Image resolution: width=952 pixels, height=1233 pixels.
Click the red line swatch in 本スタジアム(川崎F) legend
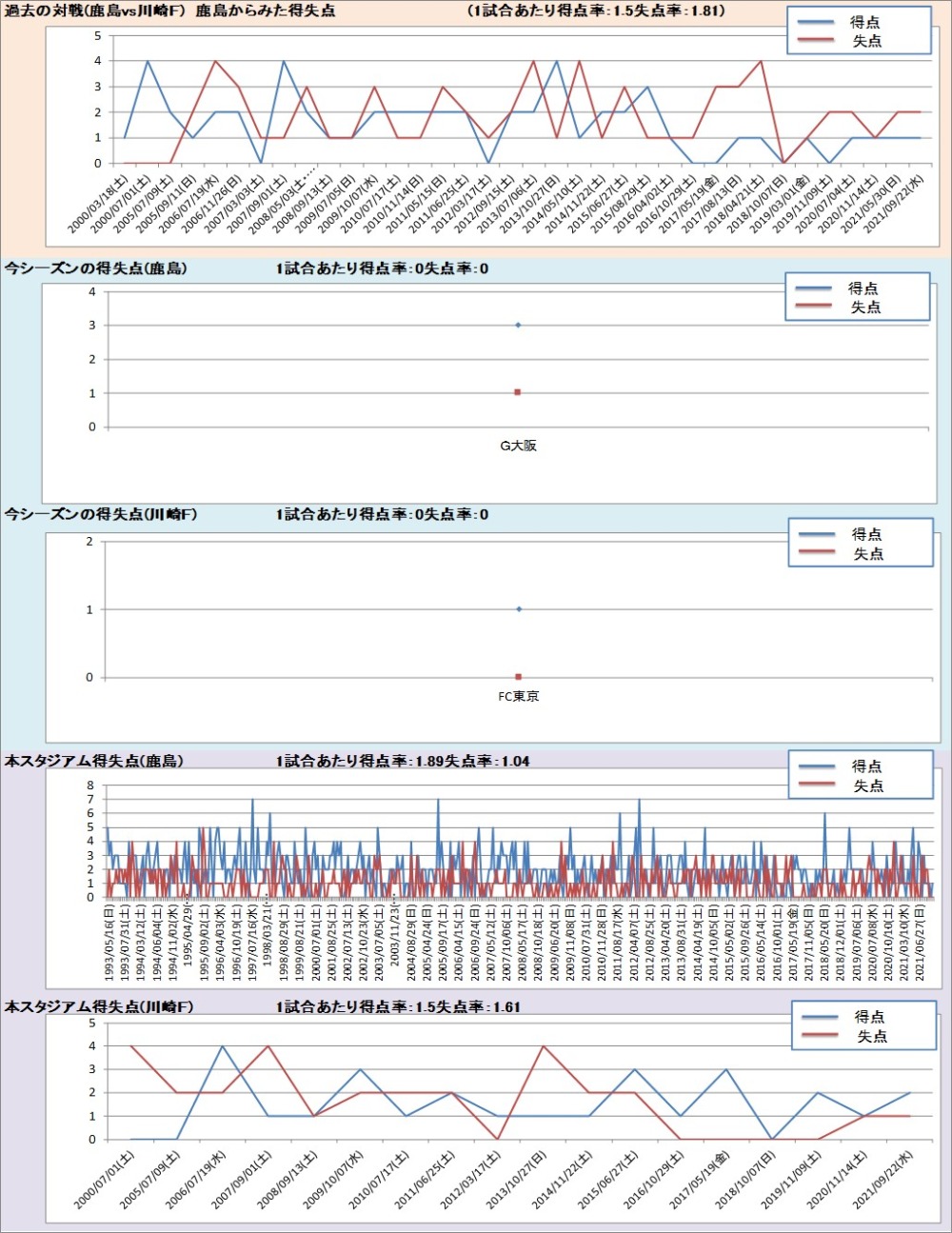(x=821, y=1036)
